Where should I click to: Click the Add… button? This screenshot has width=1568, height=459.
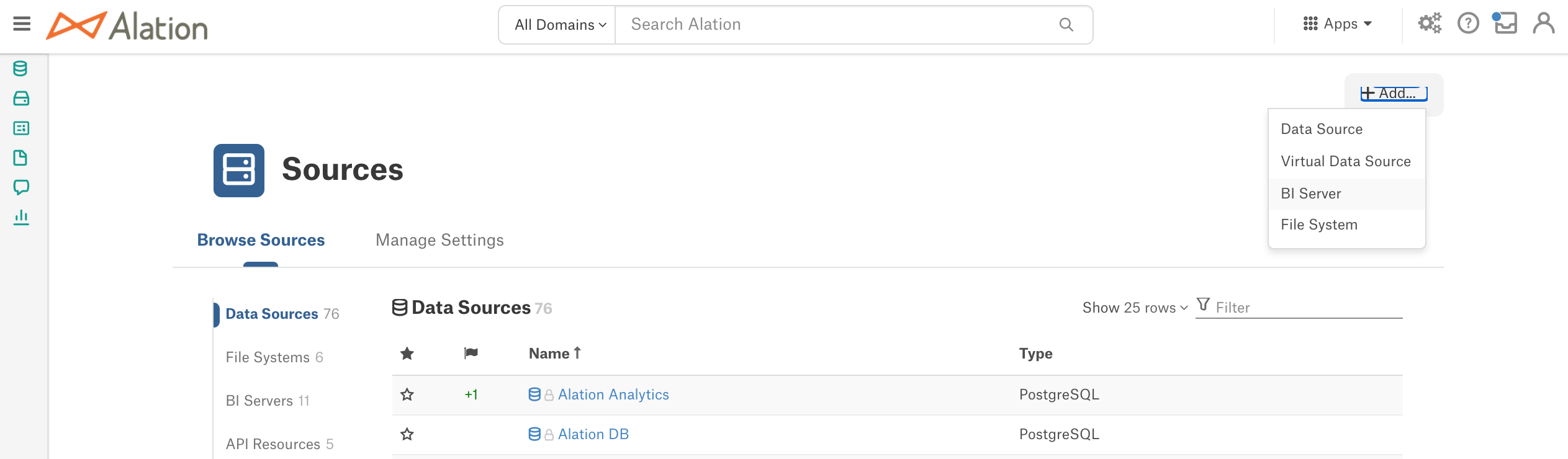[x=1394, y=94]
